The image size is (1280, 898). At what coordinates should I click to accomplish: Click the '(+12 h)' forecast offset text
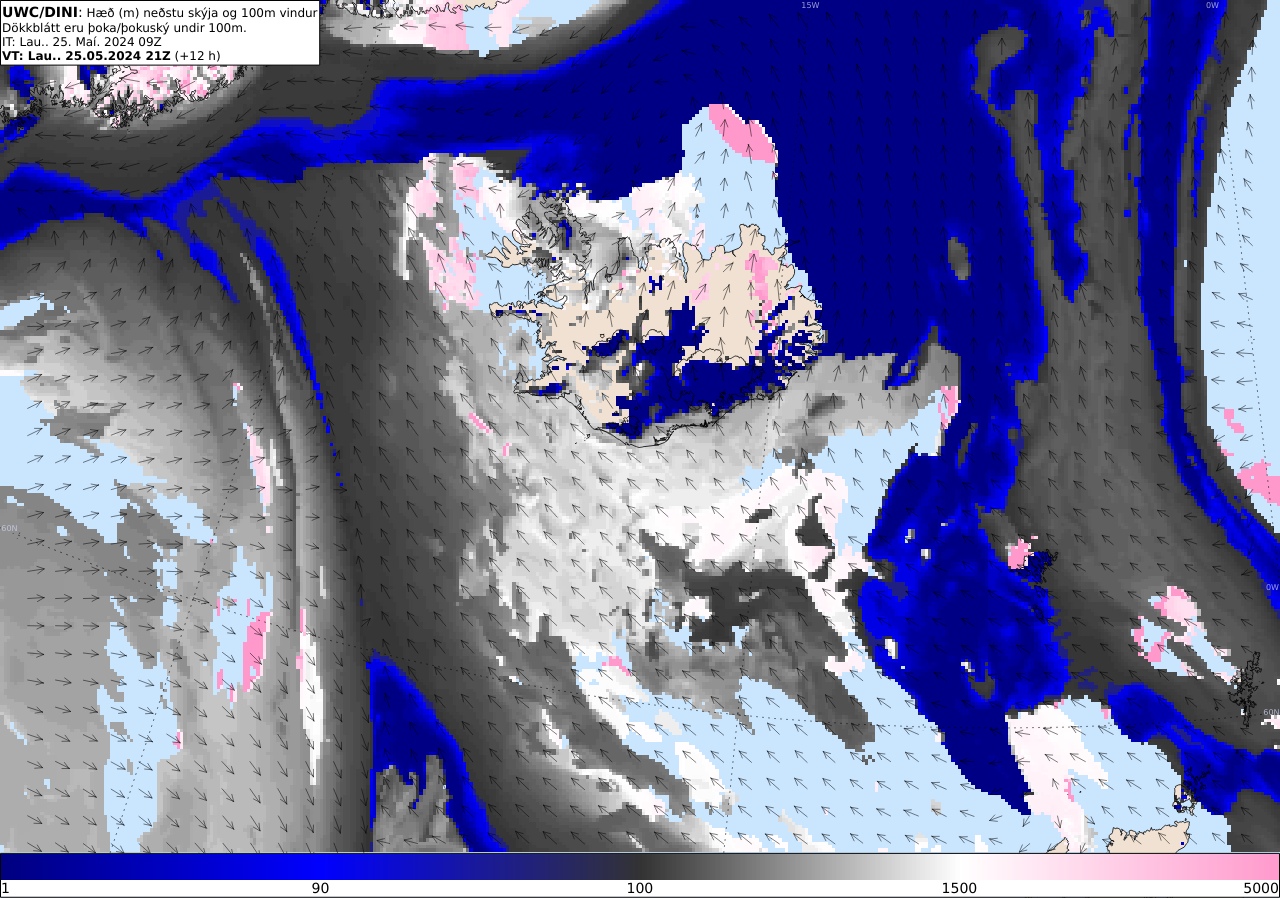click(x=198, y=56)
